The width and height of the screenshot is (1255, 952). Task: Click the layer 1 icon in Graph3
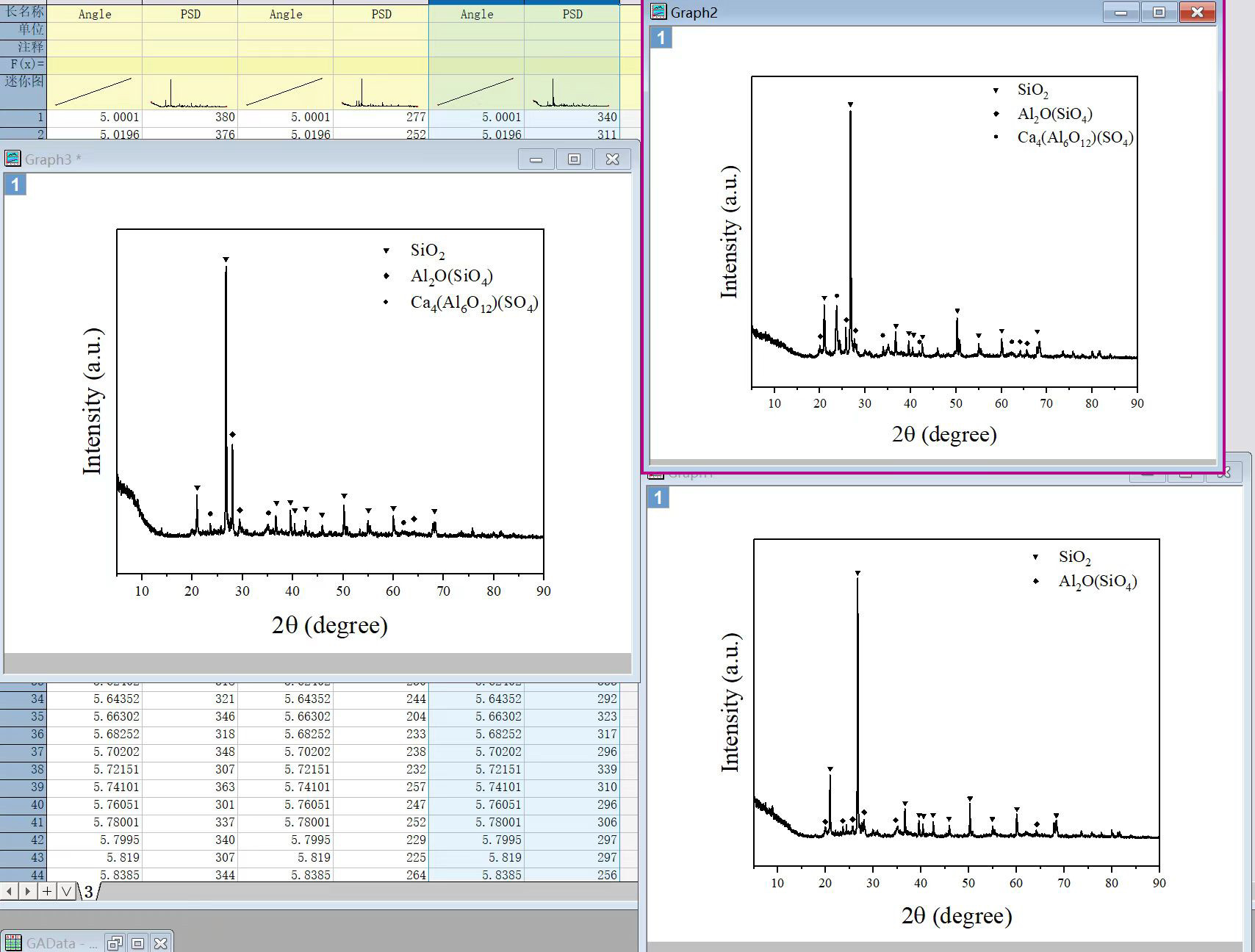(15, 184)
